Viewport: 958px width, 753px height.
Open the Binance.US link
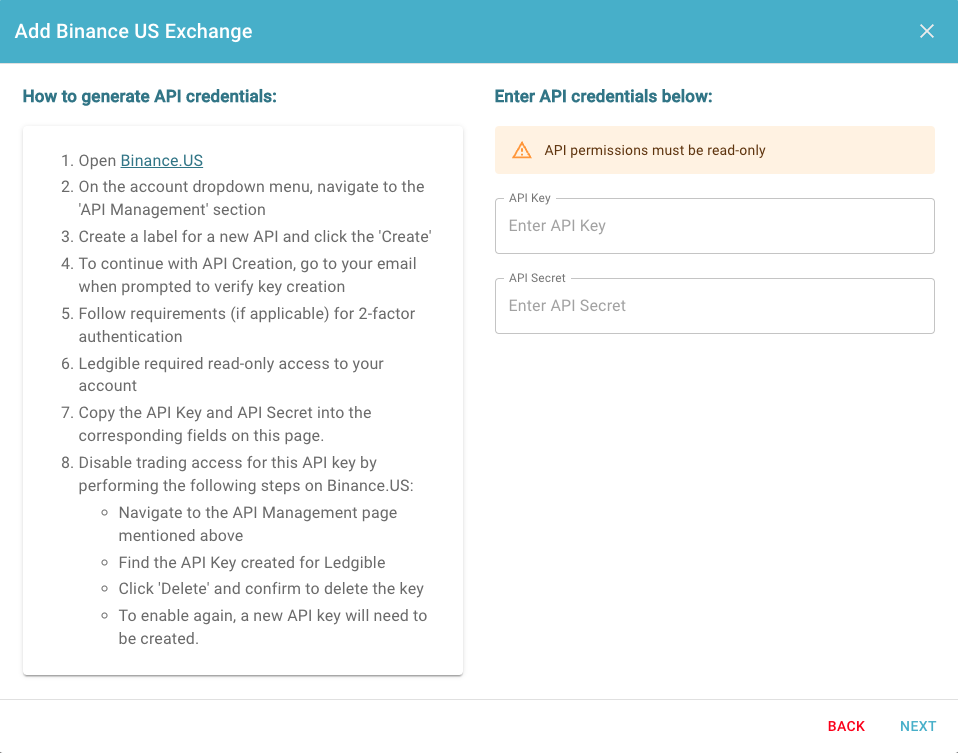coord(161,160)
